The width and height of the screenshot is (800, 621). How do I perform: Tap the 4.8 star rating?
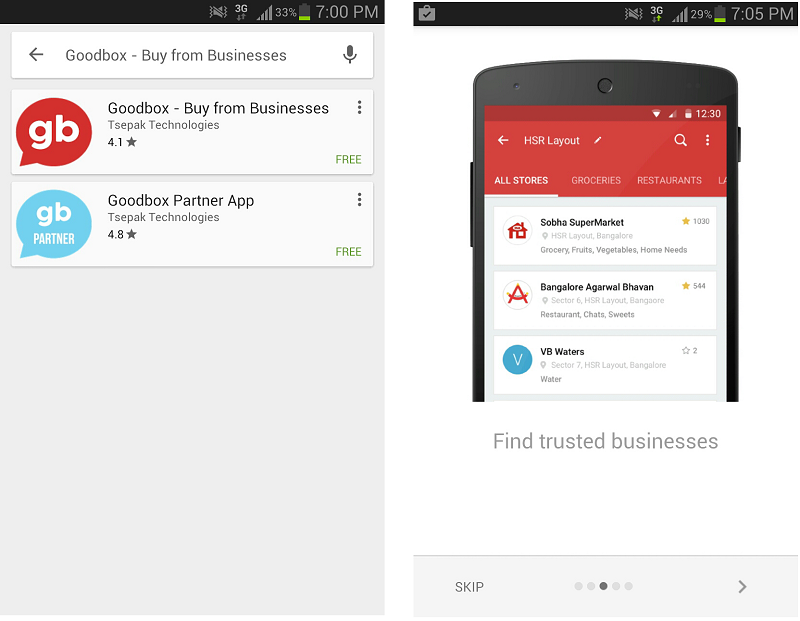click(122, 235)
